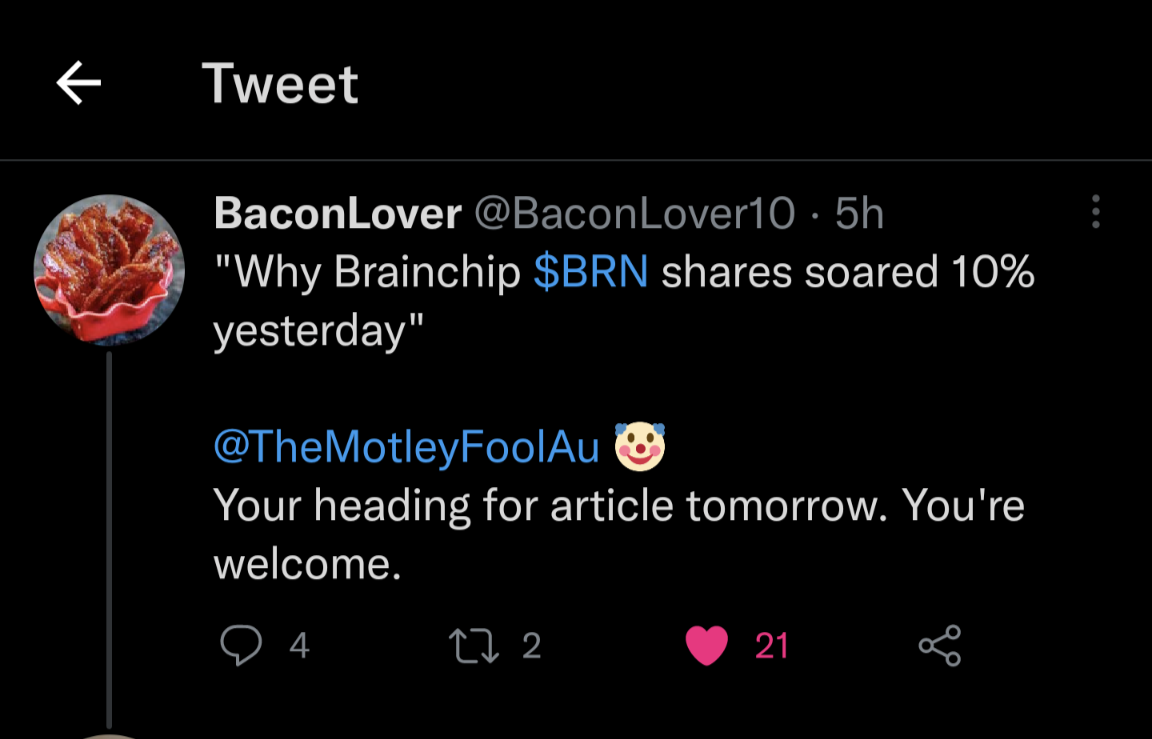
Task: Share the tweet with the share icon
Action: (x=940, y=645)
